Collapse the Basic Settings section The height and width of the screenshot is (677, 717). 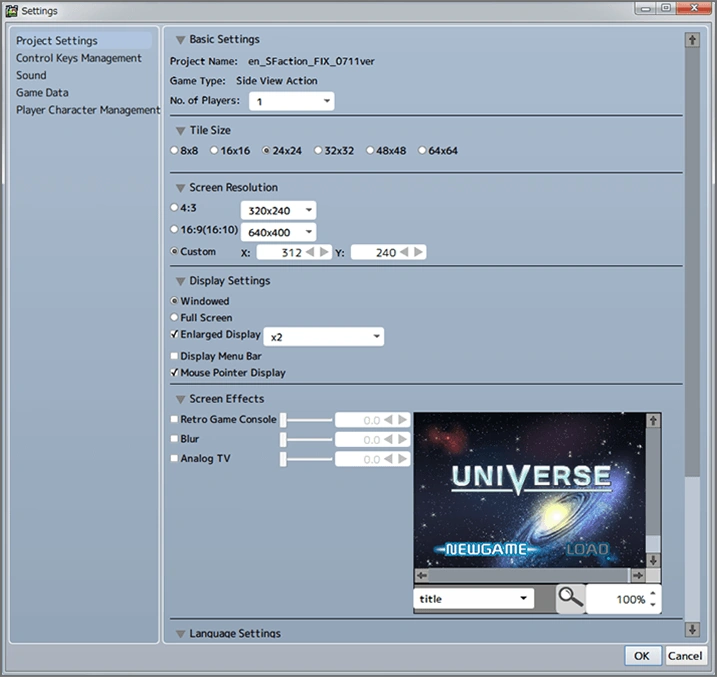pos(181,40)
